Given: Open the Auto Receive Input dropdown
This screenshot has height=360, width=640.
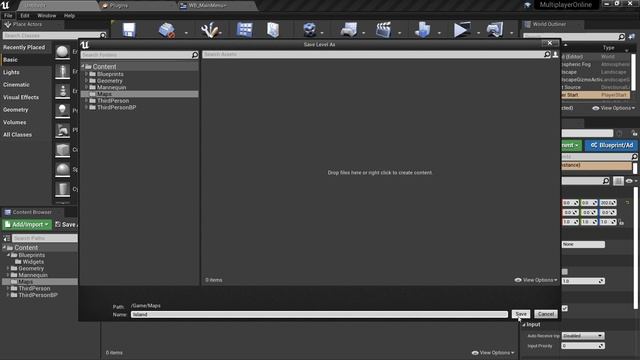Looking at the screenshot, I should (583, 336).
